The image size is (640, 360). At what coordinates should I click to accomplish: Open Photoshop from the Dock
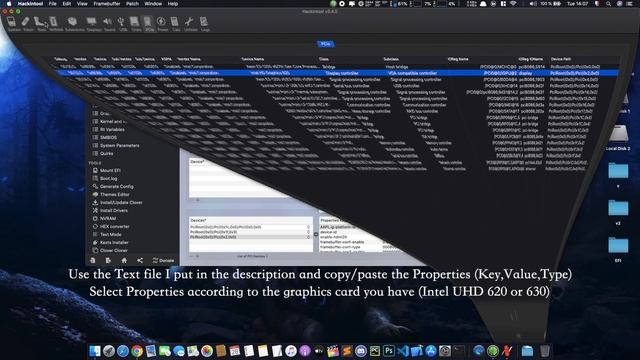click(x=389, y=351)
